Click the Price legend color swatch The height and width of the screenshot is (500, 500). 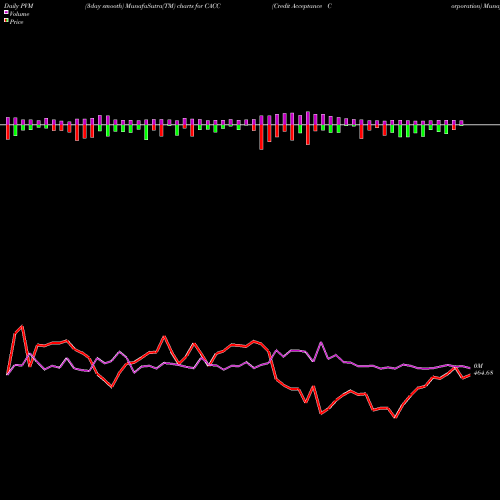coord(6,21)
